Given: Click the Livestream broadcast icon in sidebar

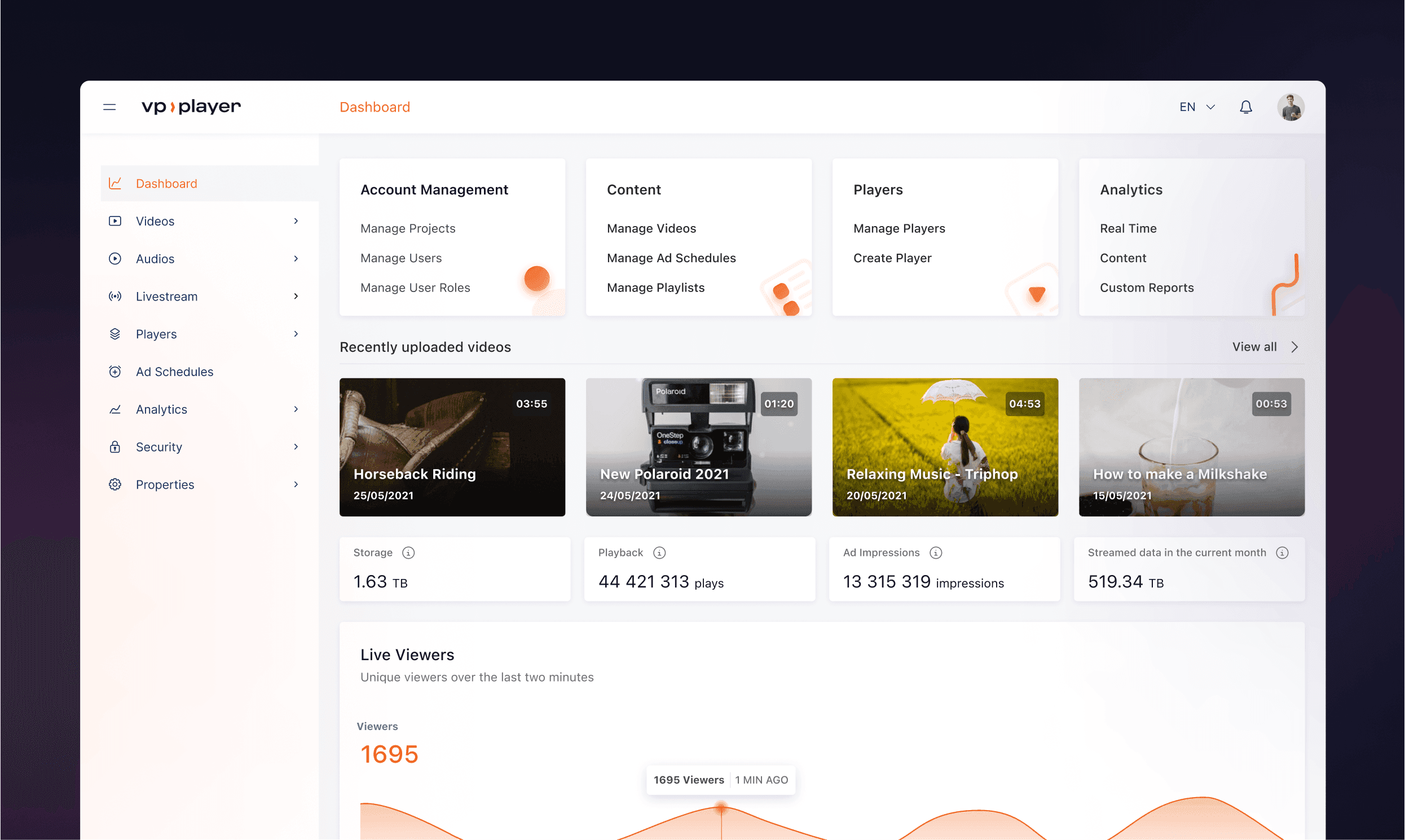Looking at the screenshot, I should click(x=115, y=296).
